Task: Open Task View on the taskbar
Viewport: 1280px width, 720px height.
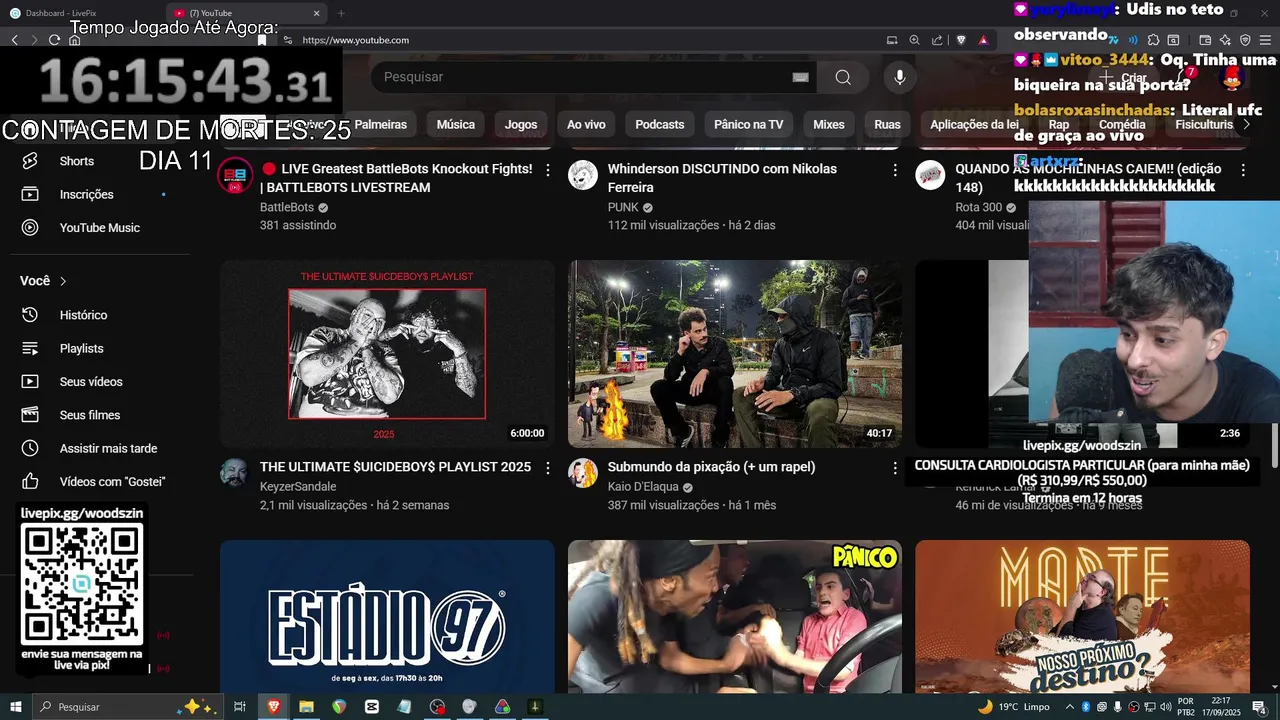Action: (240, 706)
